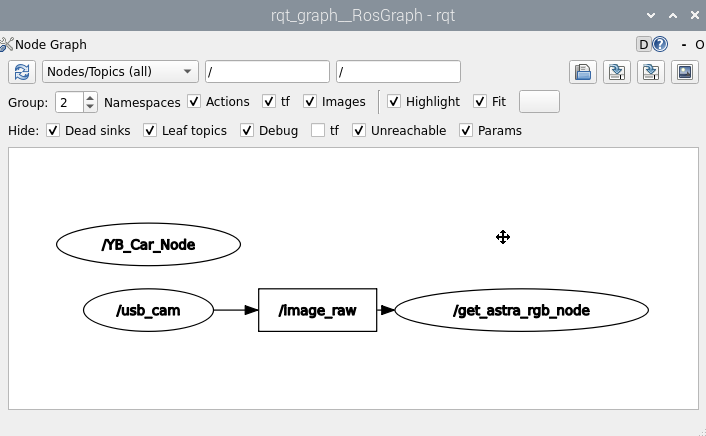
Task: Select the /image_raw topic box
Action: (317, 310)
